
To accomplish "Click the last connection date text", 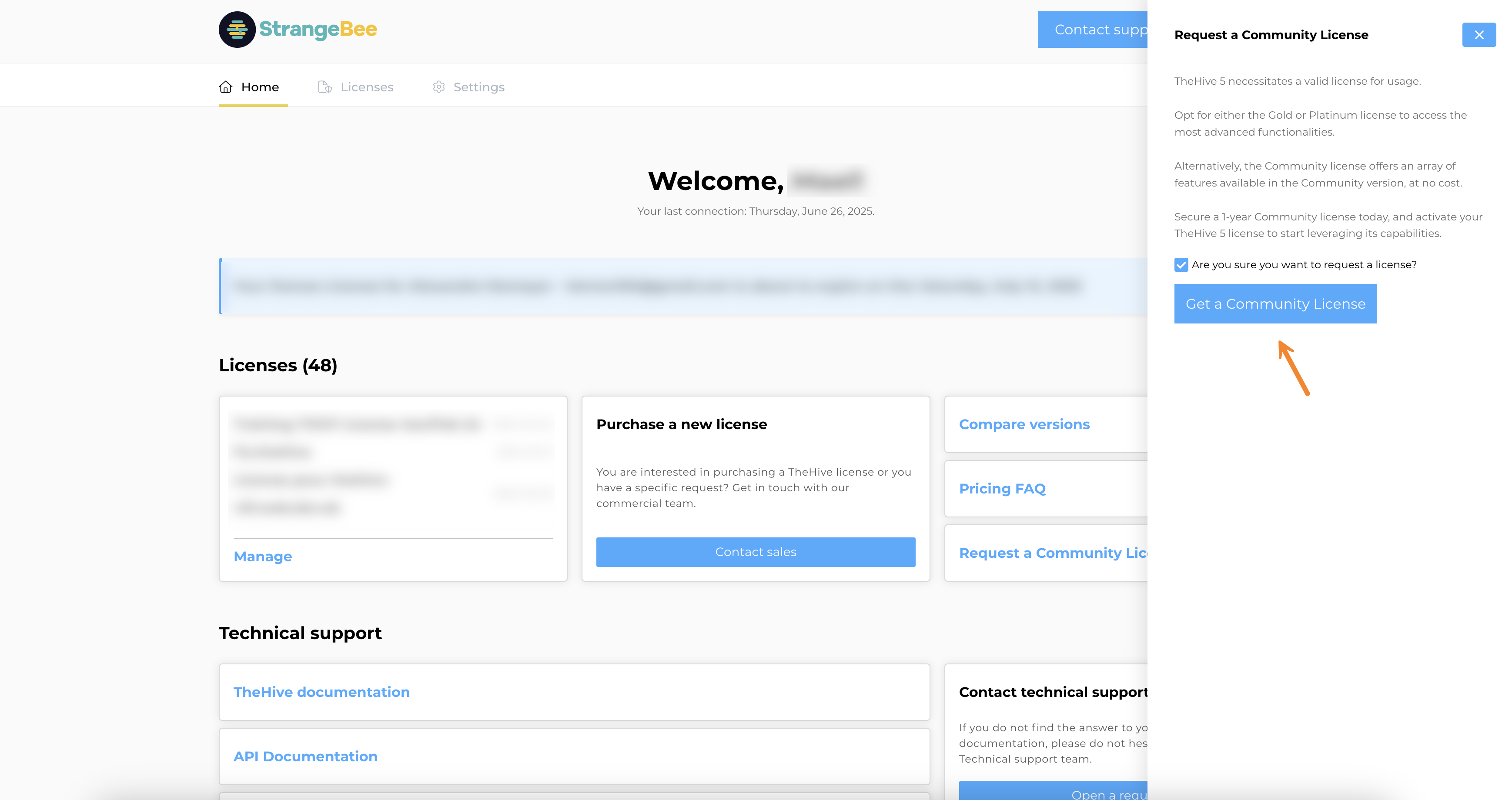I will pos(756,211).
